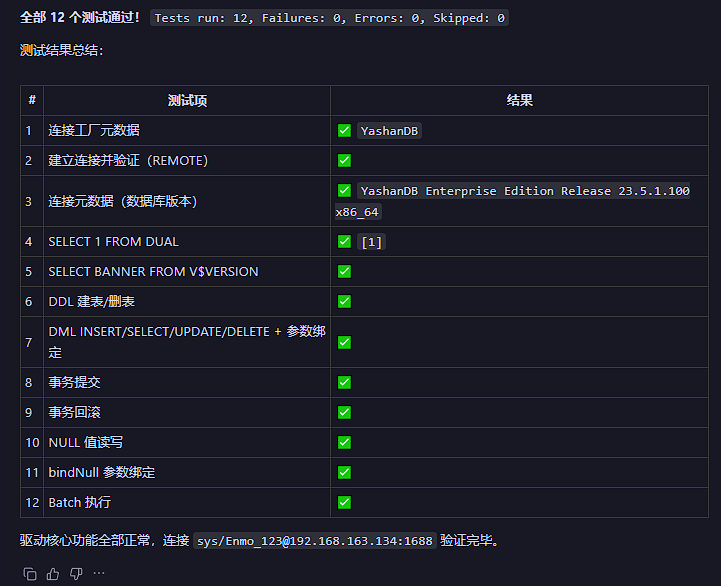
Task: Open the more options ellipsis menu
Action: (99, 573)
